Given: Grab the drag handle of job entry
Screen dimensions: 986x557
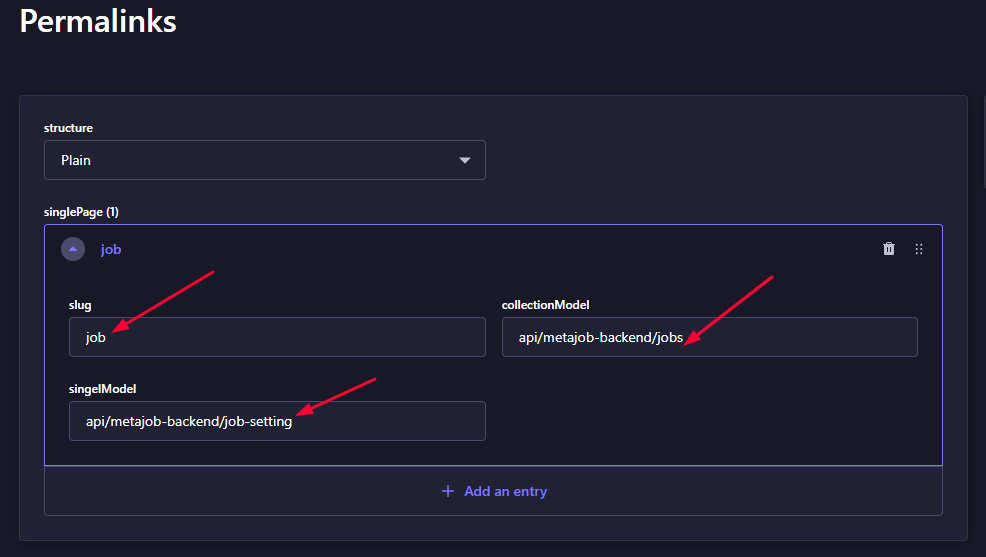Looking at the screenshot, I should coord(919,249).
